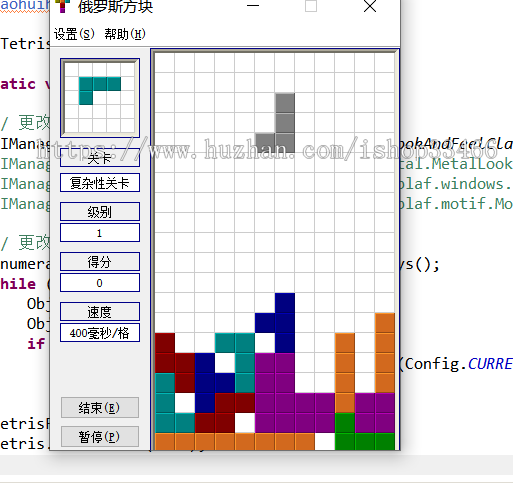
Task: Click 'olaf.windows.' text in the code editor
Action: [x=456, y=184]
